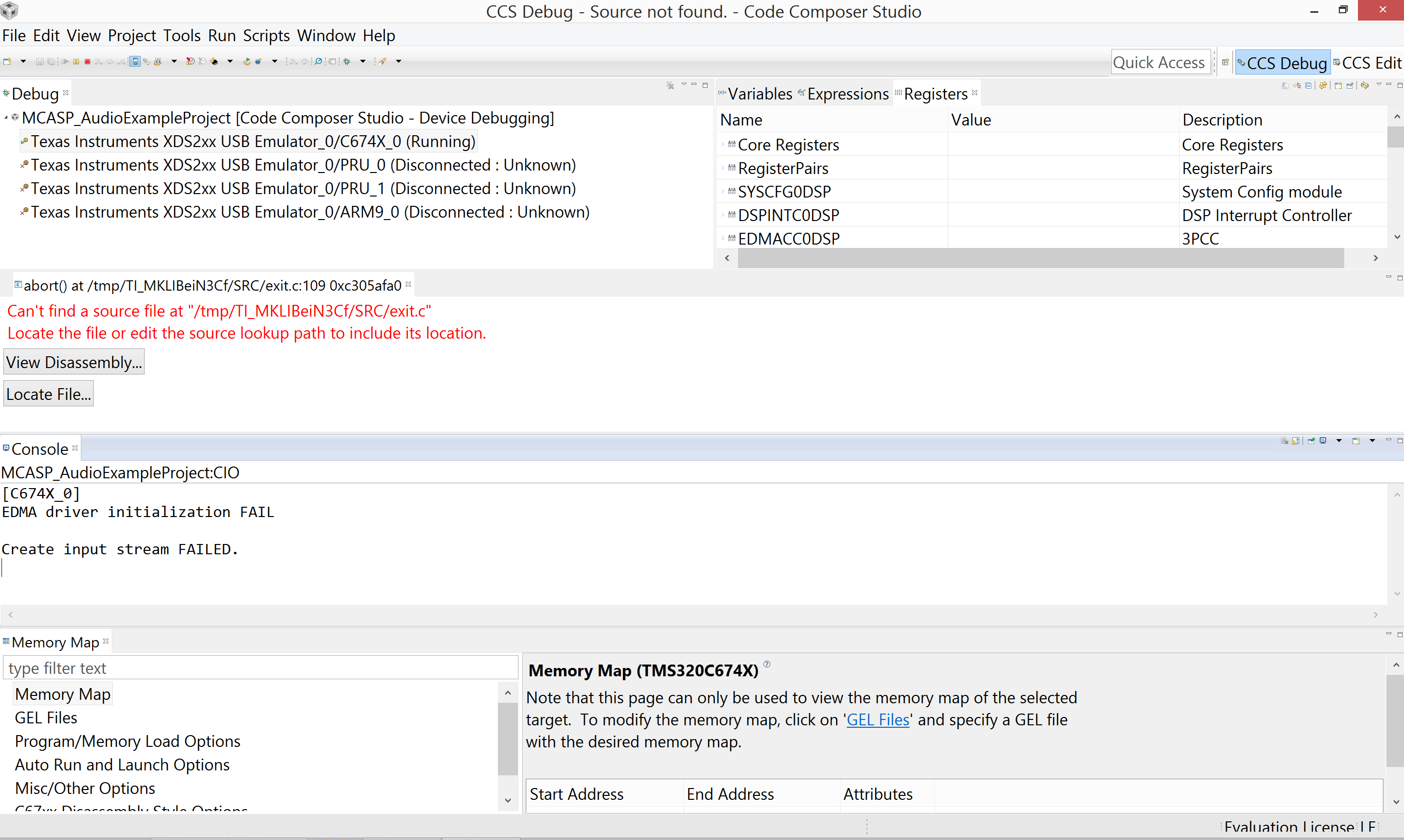Click the Memory Map options list scrollbar
Image resolution: width=1404 pixels, height=840 pixels.
click(508, 738)
